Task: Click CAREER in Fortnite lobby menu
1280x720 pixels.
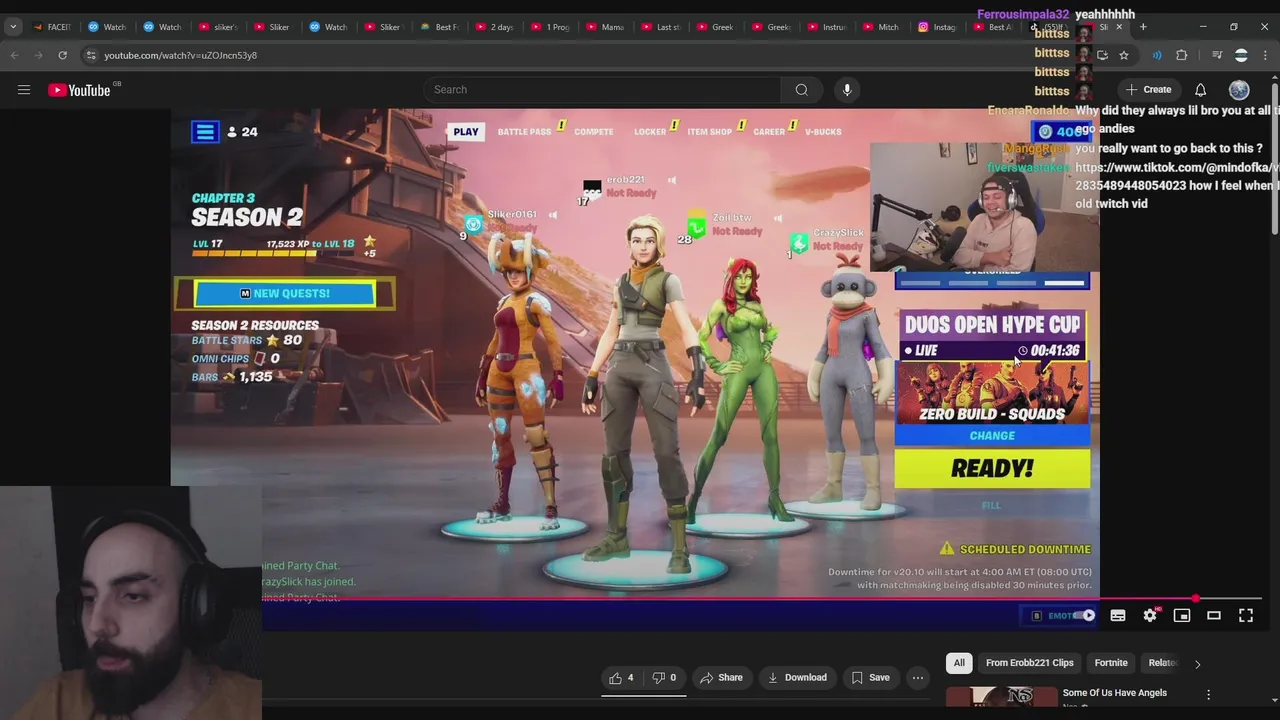Action: click(x=769, y=132)
